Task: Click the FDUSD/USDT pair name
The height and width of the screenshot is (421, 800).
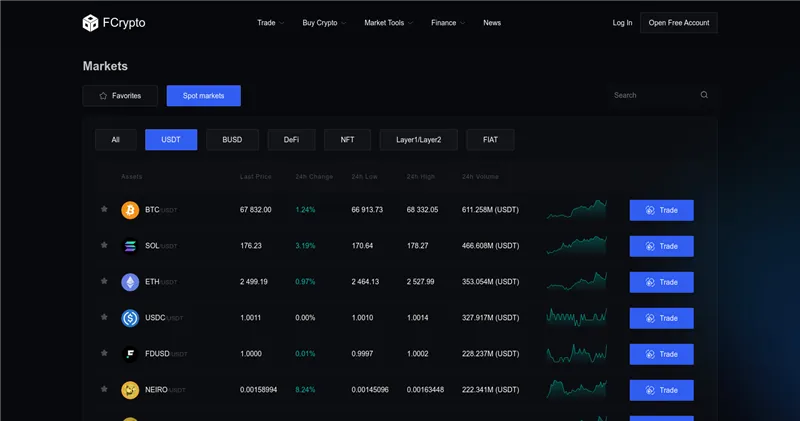Action: click(166, 354)
